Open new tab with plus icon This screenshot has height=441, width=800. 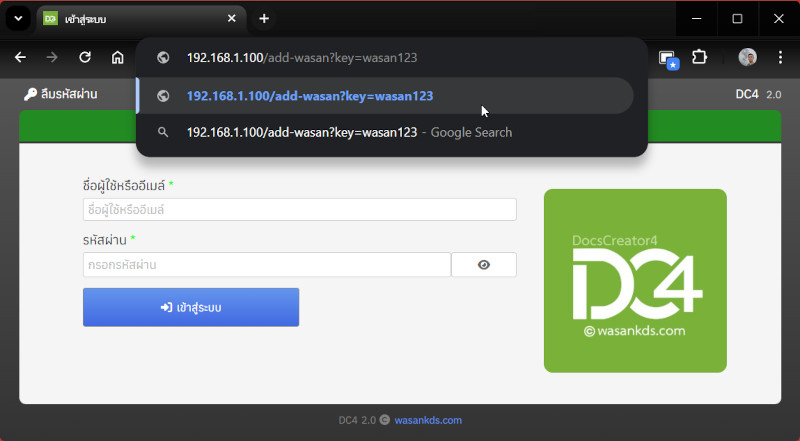click(x=264, y=18)
